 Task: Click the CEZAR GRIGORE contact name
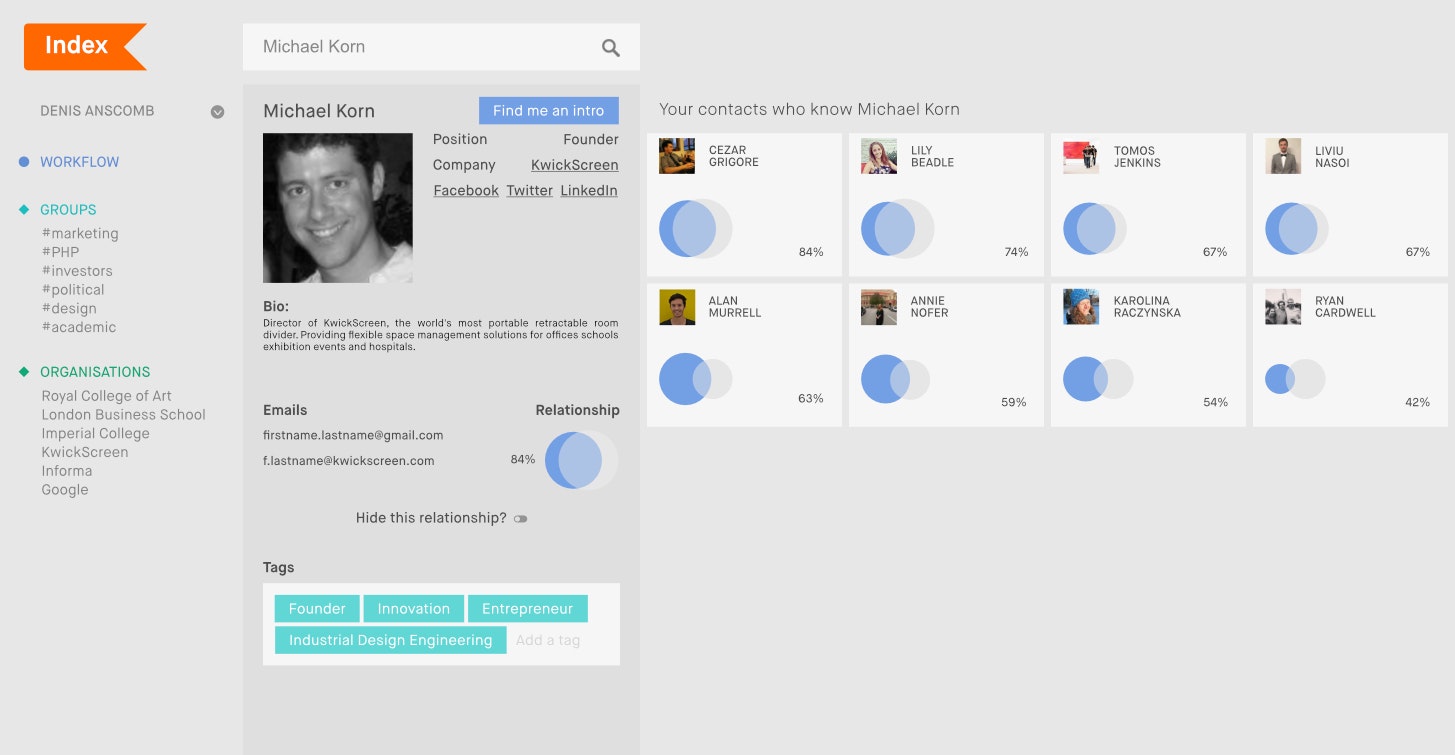pos(734,156)
